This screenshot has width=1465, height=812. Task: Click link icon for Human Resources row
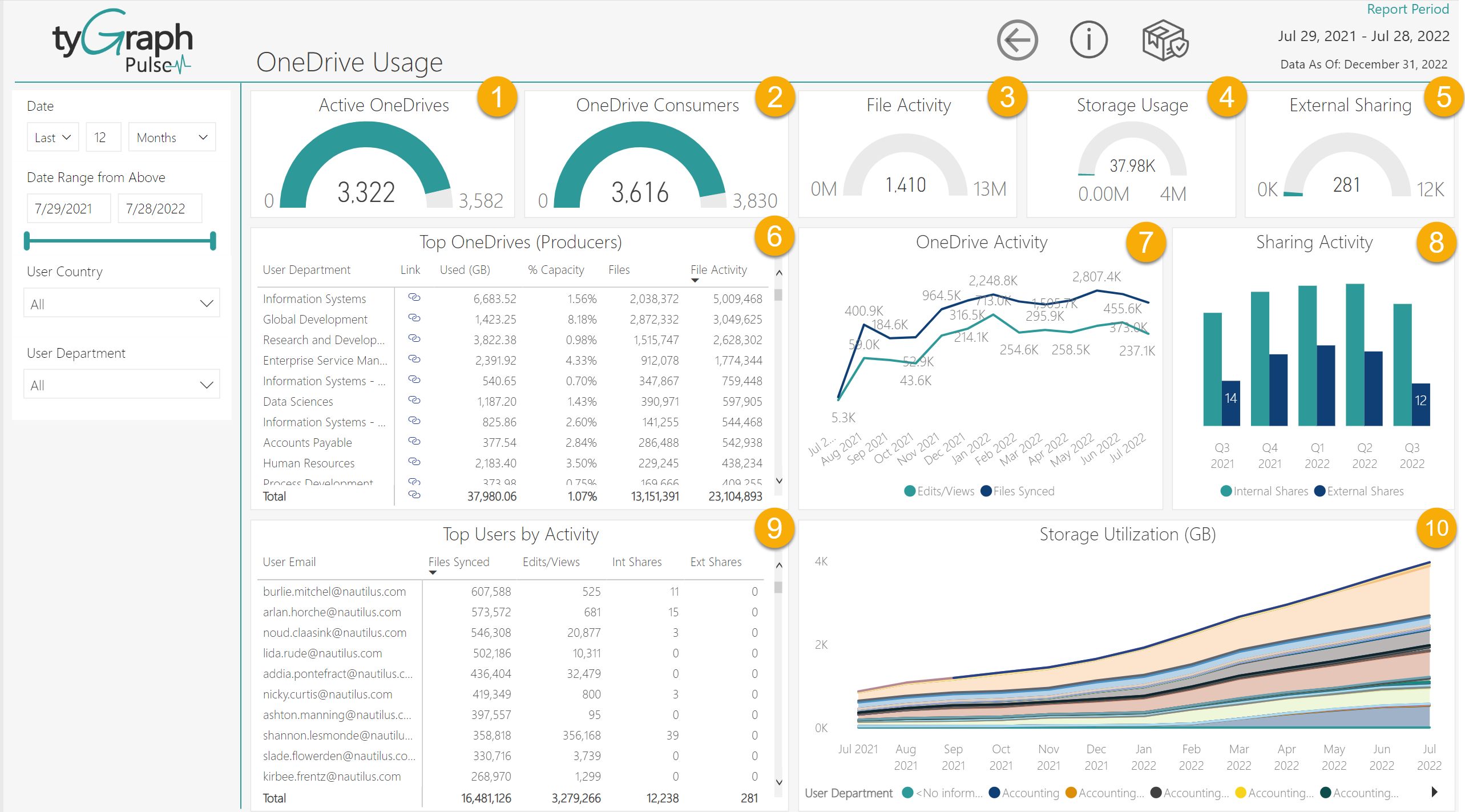tap(414, 462)
